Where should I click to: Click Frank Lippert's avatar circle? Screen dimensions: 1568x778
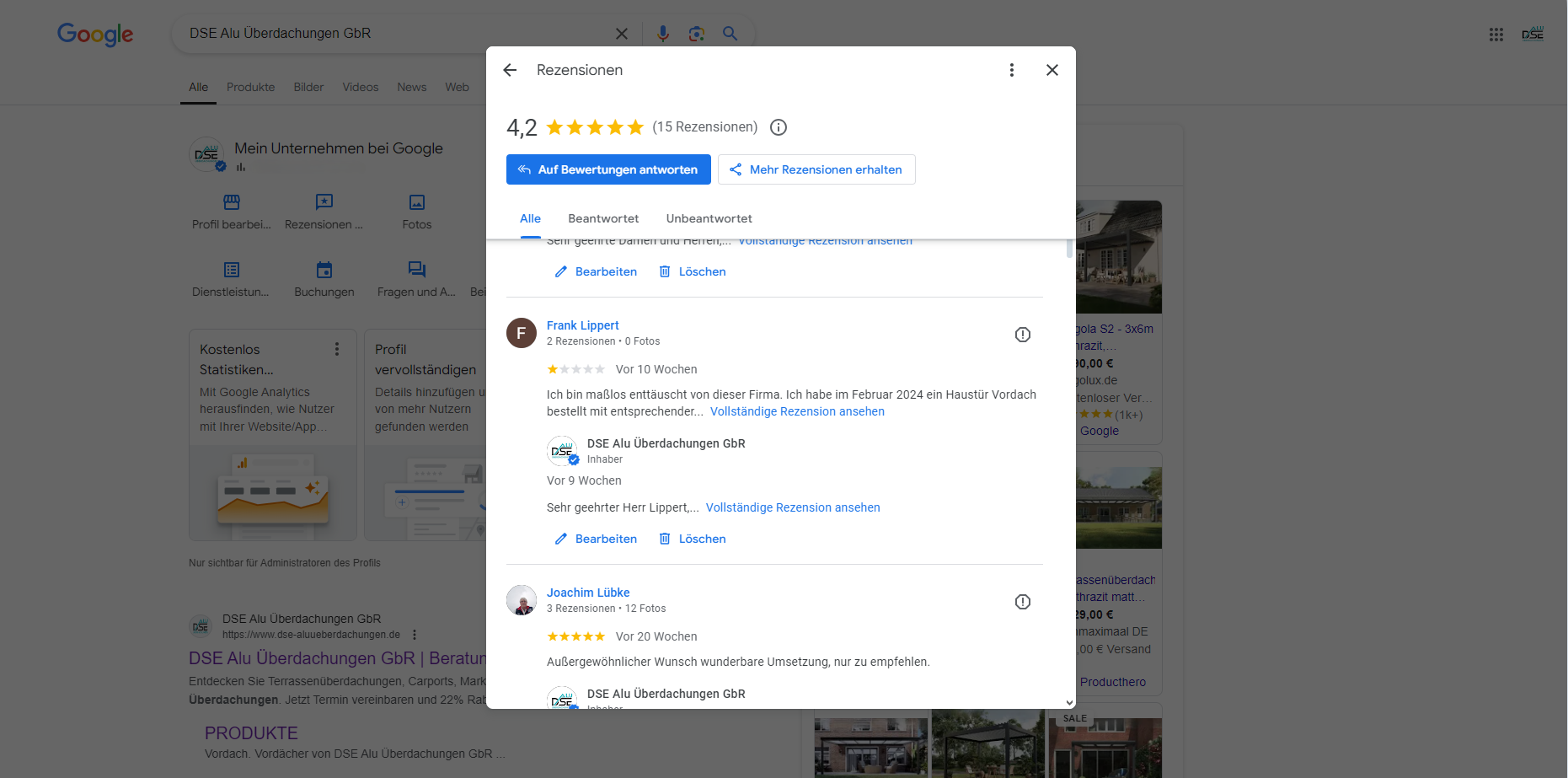pyautogui.click(x=522, y=333)
